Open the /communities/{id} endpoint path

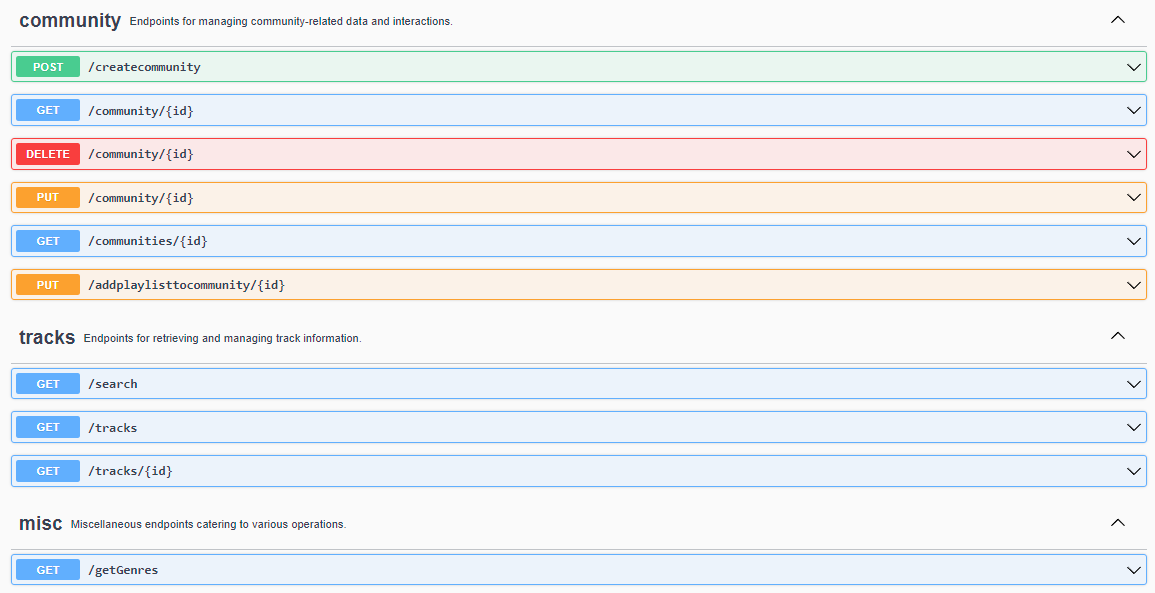[x=147, y=241]
